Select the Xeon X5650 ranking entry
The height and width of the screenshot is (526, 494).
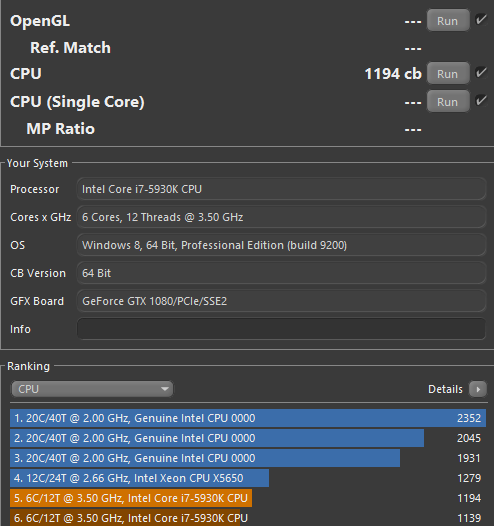pyautogui.click(x=248, y=478)
